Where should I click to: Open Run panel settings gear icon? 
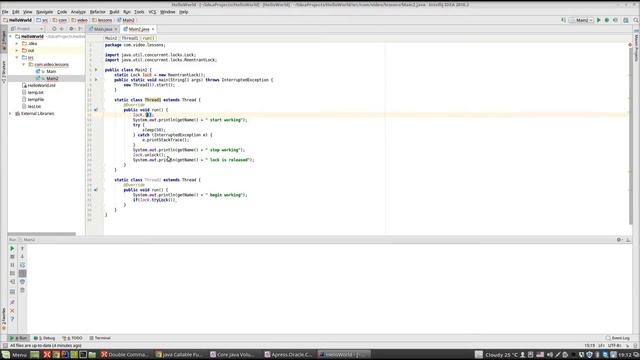point(619,240)
